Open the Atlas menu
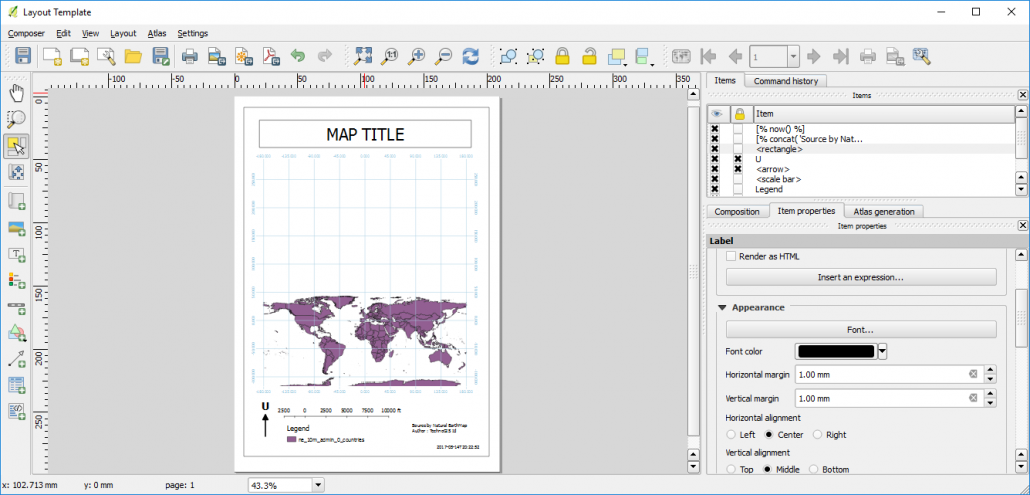The width and height of the screenshot is (1030, 495). click(157, 33)
